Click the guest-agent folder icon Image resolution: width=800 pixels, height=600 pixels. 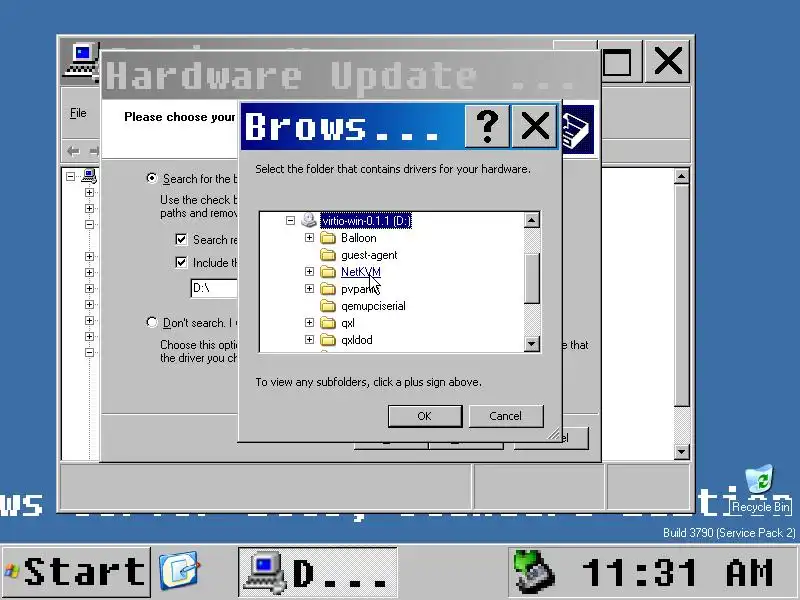coord(328,255)
